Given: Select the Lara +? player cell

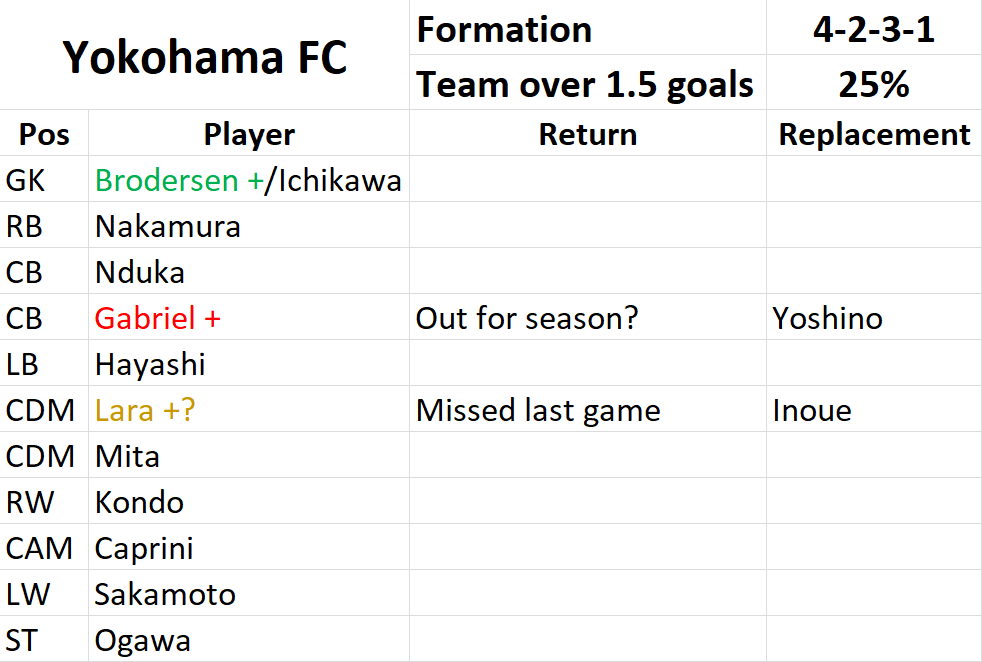Looking at the screenshot, I should click(249, 410).
